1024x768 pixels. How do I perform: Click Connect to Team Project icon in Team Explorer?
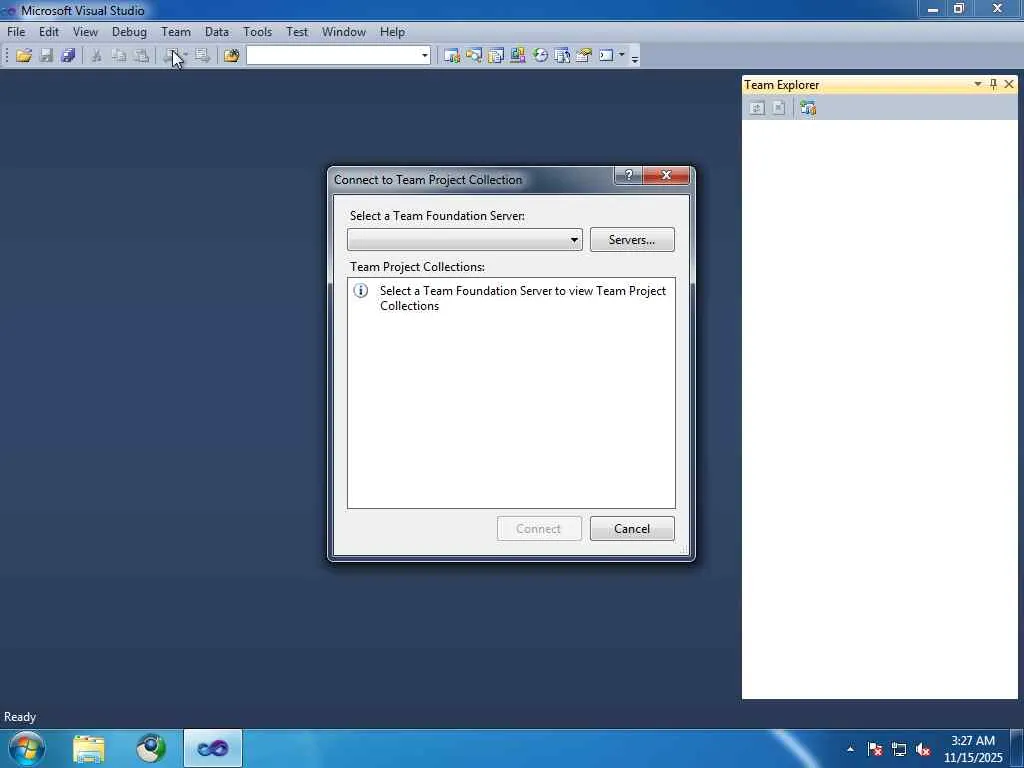click(x=808, y=108)
